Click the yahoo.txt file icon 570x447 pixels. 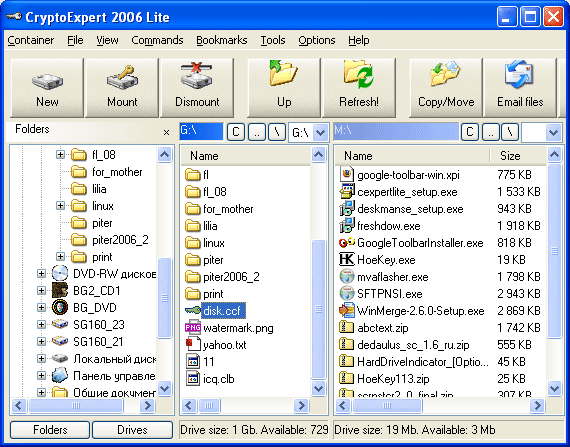pos(193,345)
